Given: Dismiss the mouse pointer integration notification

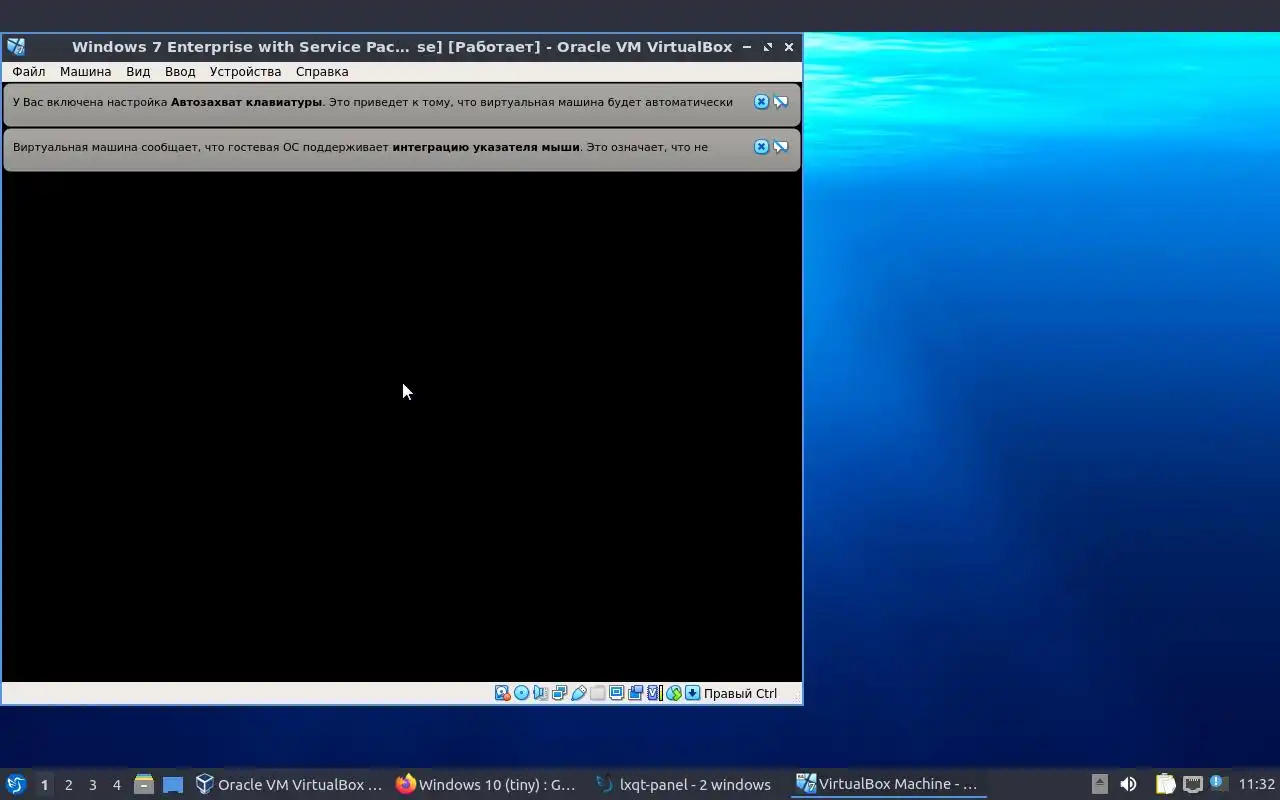Looking at the screenshot, I should point(761,147).
